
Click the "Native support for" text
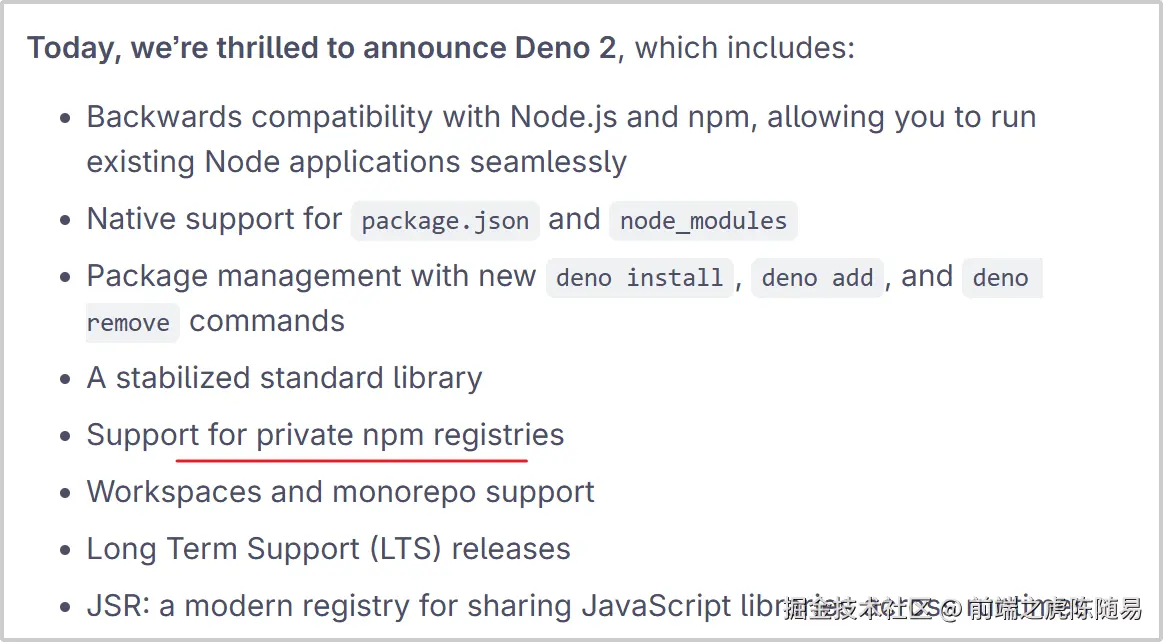point(214,219)
